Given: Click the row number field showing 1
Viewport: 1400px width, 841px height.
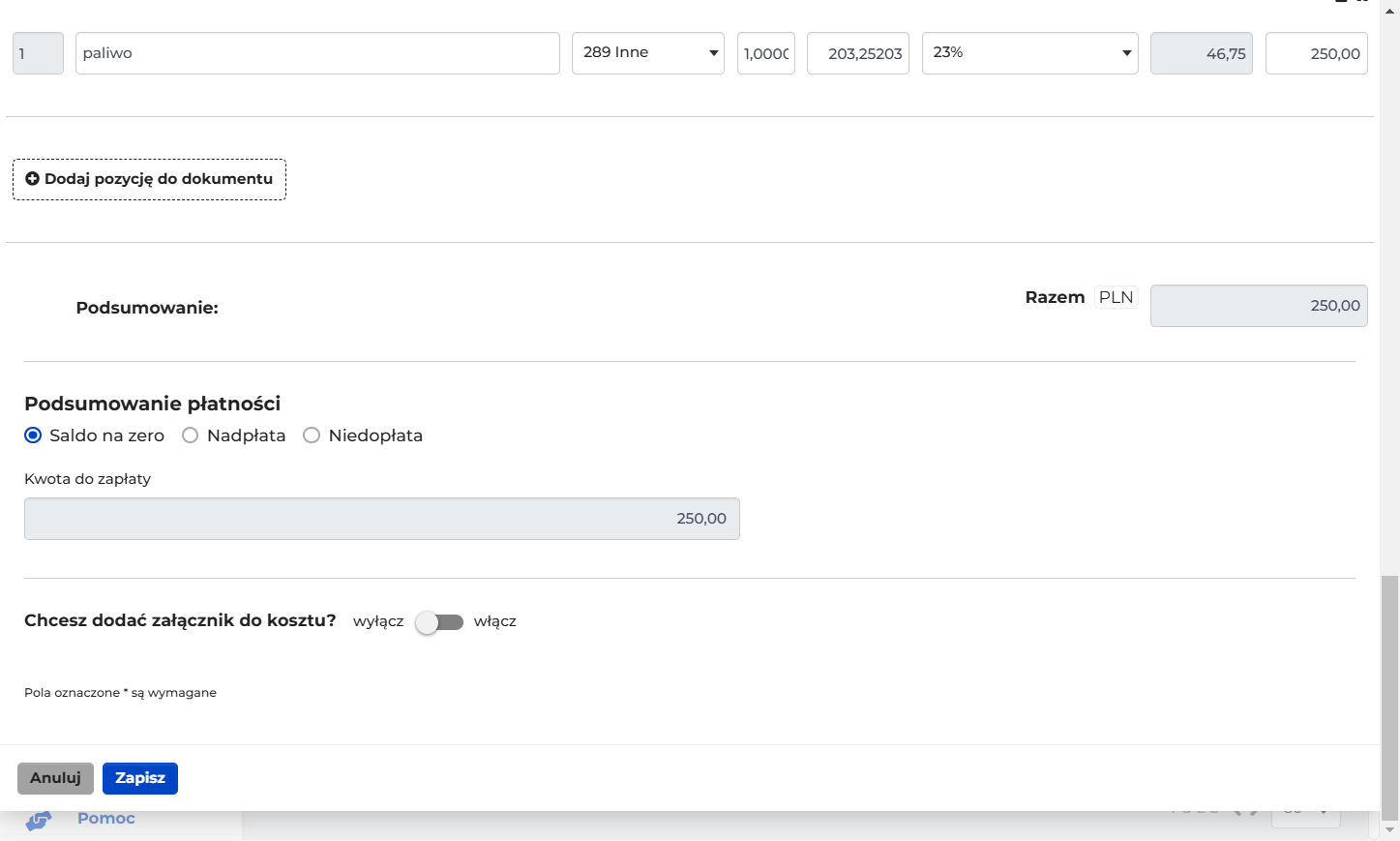Looking at the screenshot, I should click(38, 53).
